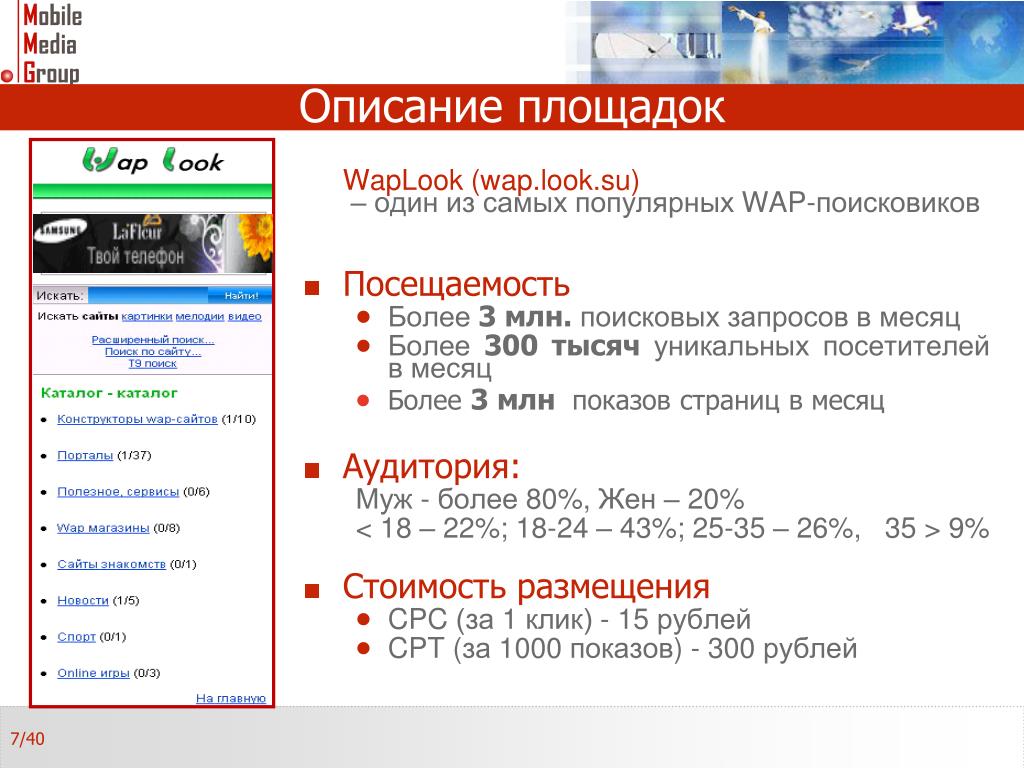1024x768 pixels.
Task: Click the Wap Look logo
Action: (153, 160)
